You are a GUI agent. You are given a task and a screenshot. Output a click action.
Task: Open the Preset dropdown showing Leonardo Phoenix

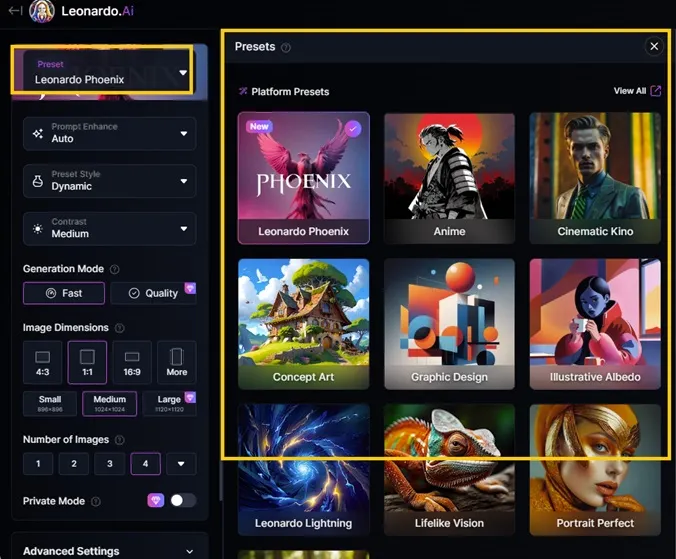(x=110, y=72)
